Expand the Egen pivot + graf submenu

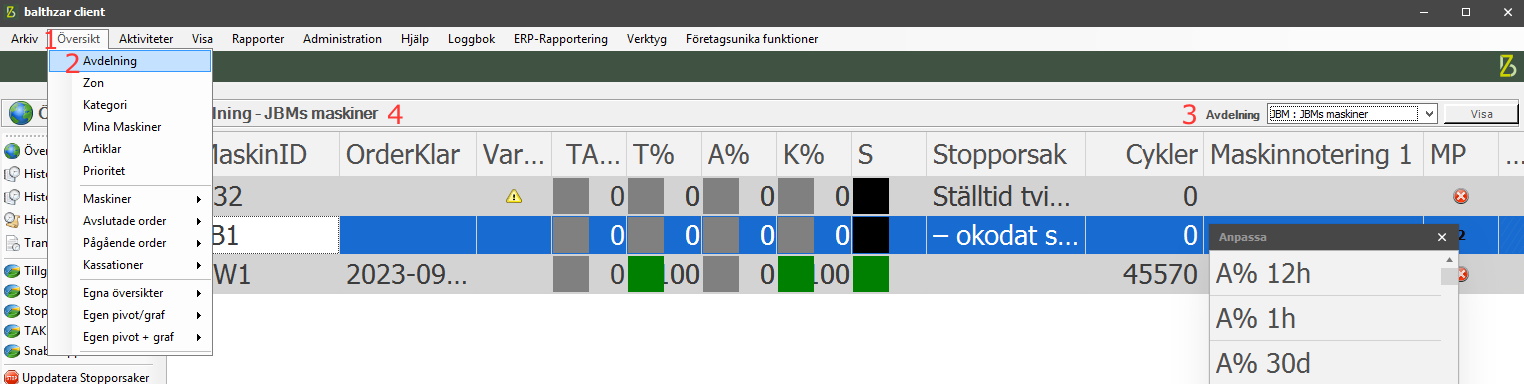[130, 337]
